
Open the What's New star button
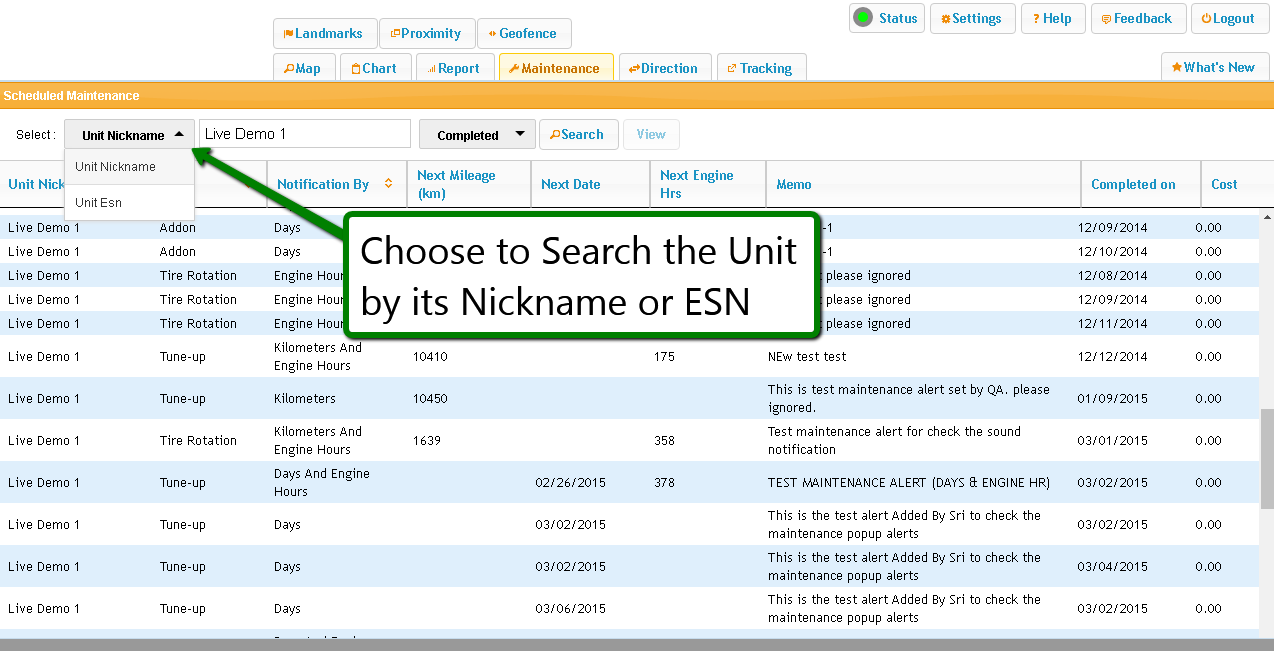point(1213,67)
